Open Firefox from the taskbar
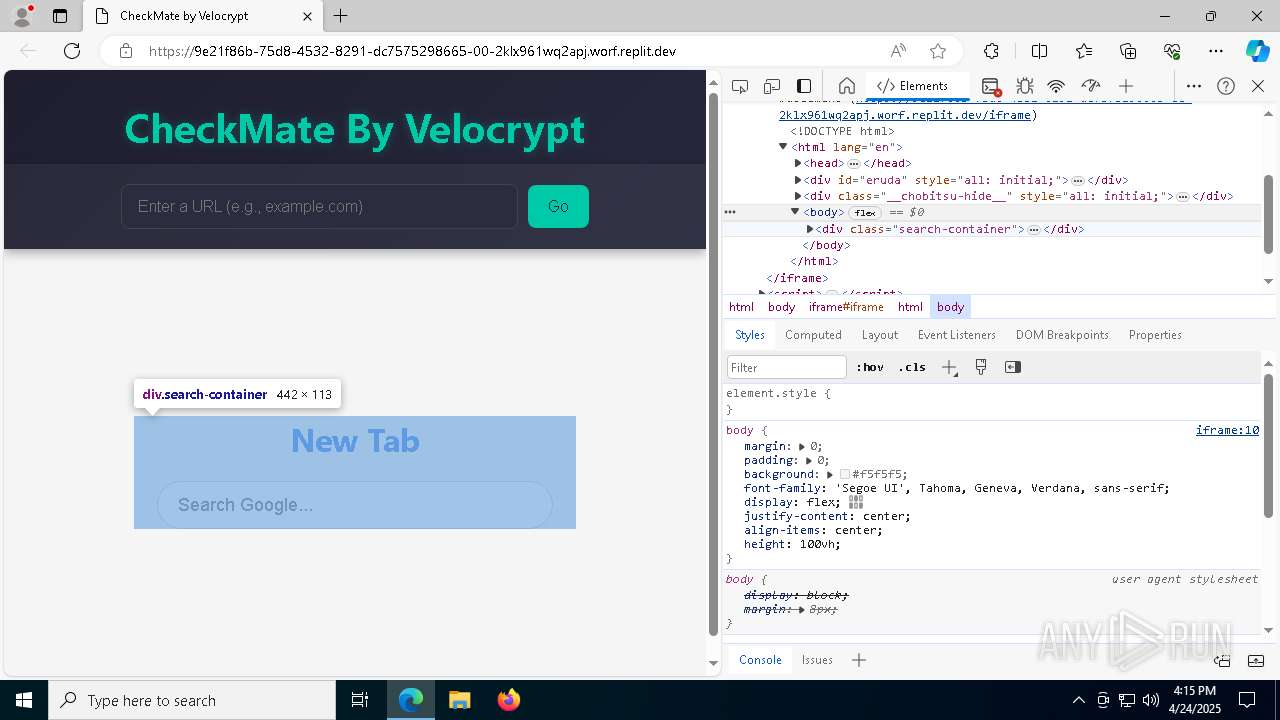The width and height of the screenshot is (1280, 720). click(508, 700)
